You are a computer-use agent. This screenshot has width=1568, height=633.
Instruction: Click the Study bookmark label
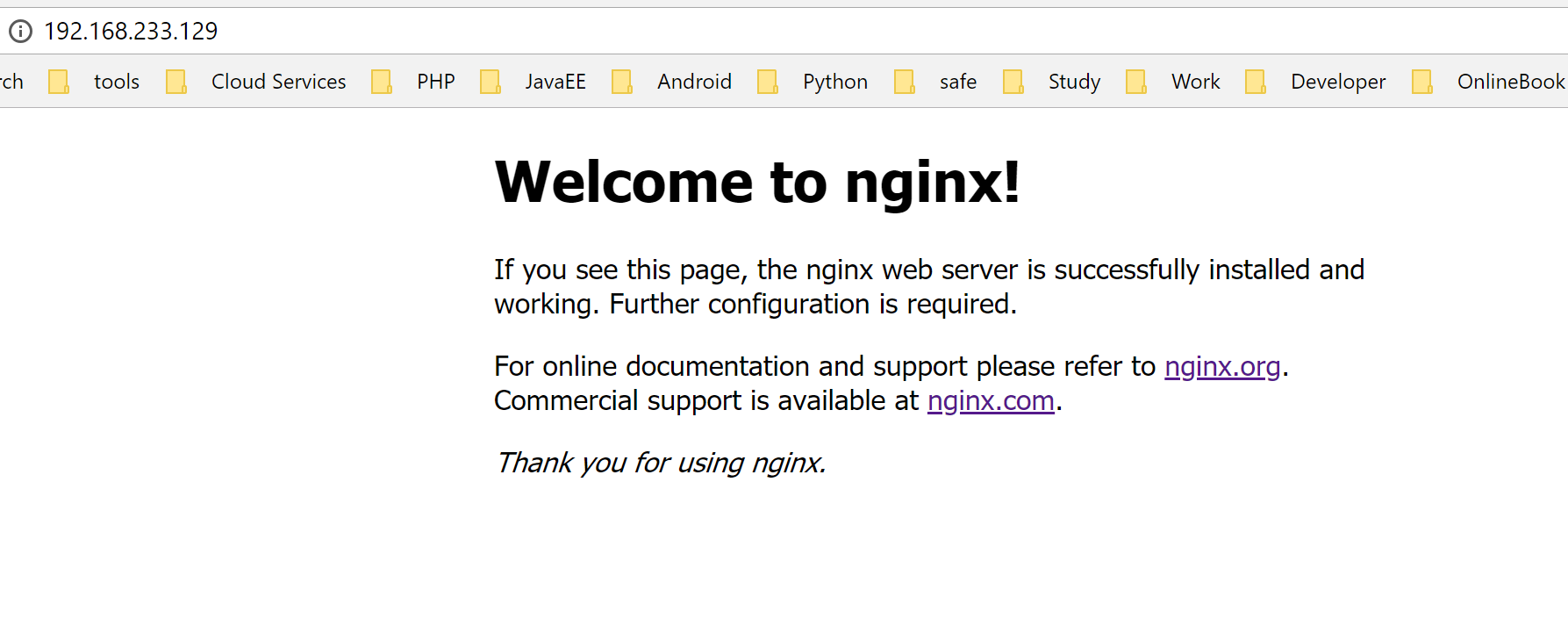point(1074,83)
